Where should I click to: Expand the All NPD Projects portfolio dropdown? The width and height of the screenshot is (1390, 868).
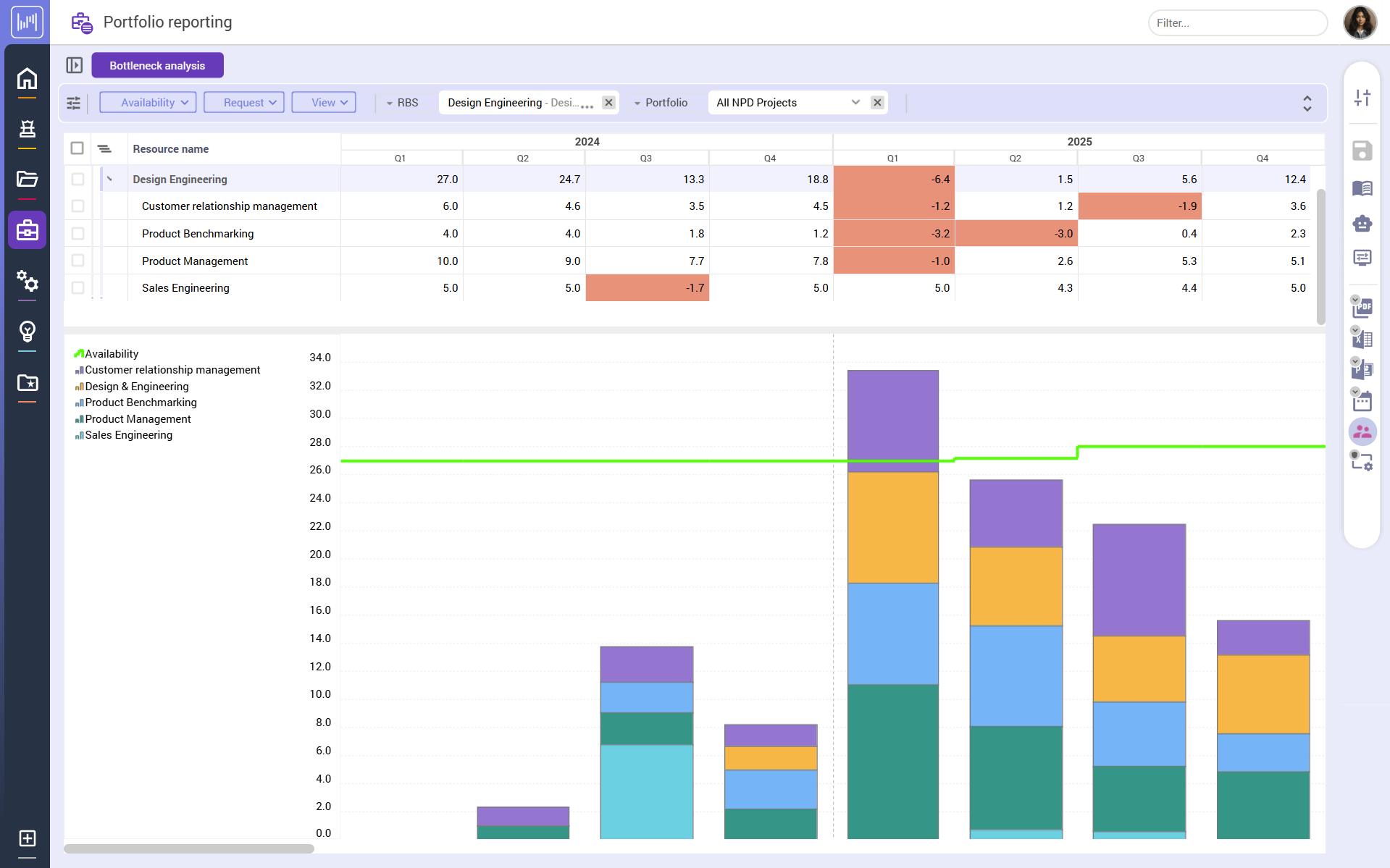click(x=855, y=102)
